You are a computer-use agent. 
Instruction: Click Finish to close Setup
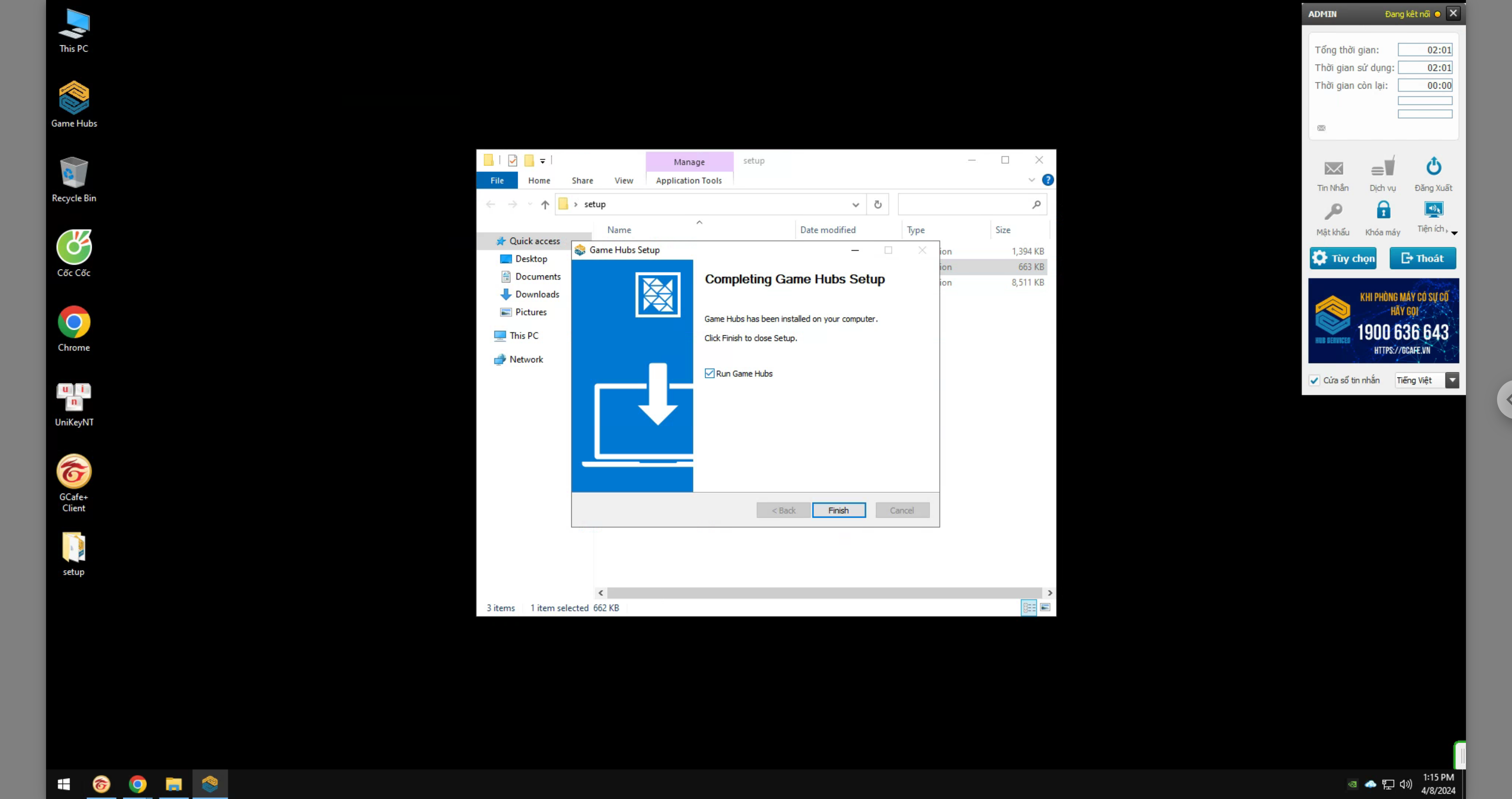(839, 511)
